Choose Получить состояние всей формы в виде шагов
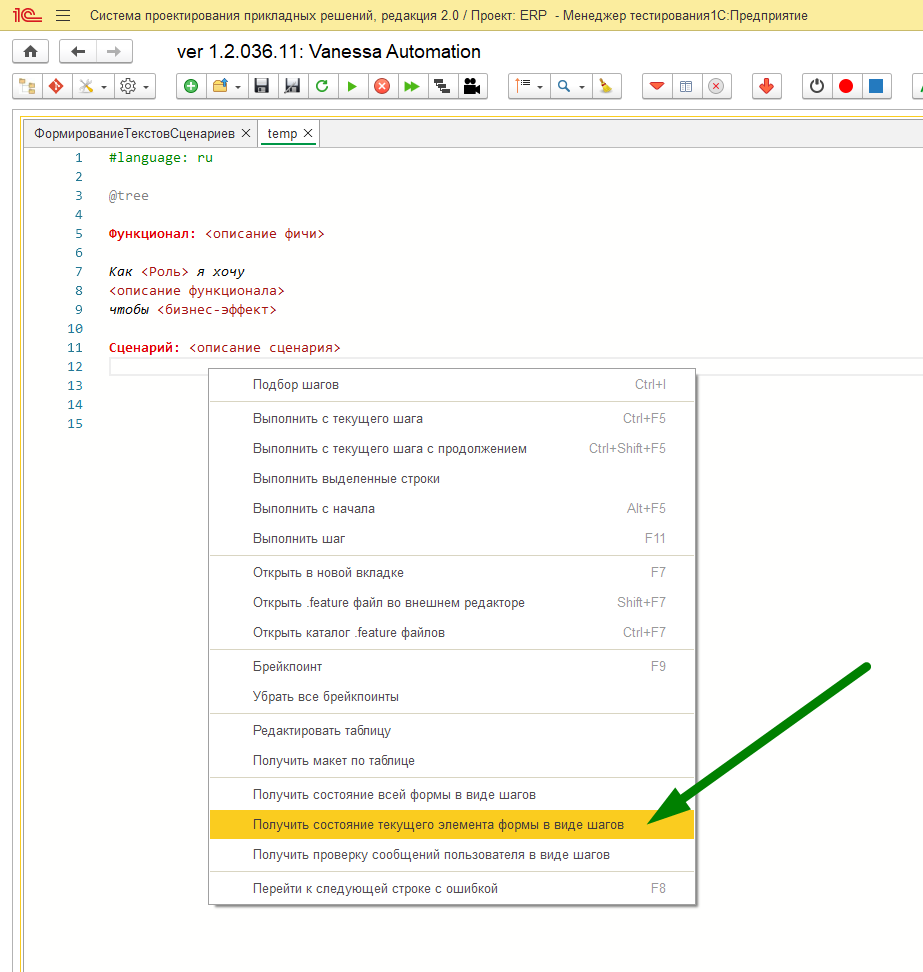The image size is (923, 972). (452, 794)
